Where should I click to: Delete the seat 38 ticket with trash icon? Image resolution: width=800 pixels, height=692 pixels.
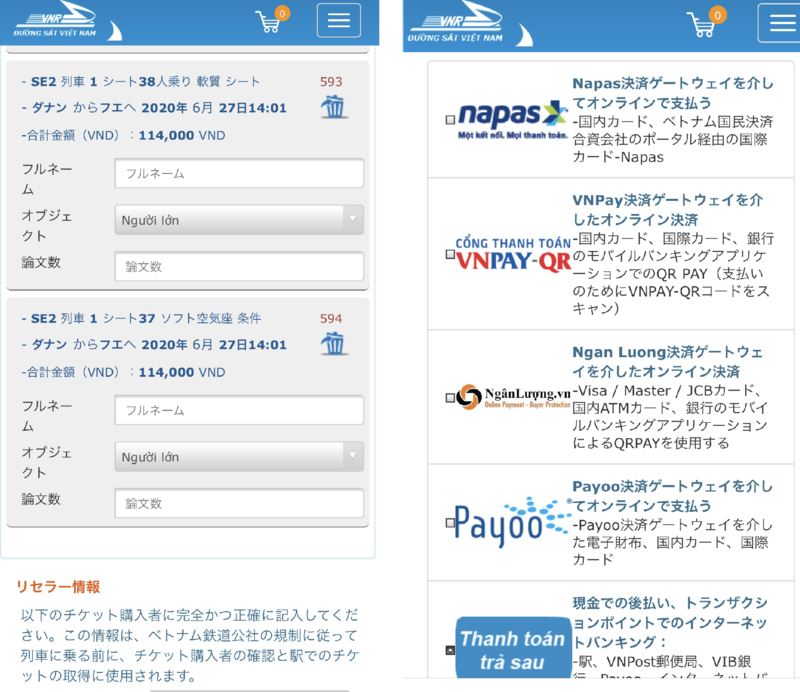[334, 107]
